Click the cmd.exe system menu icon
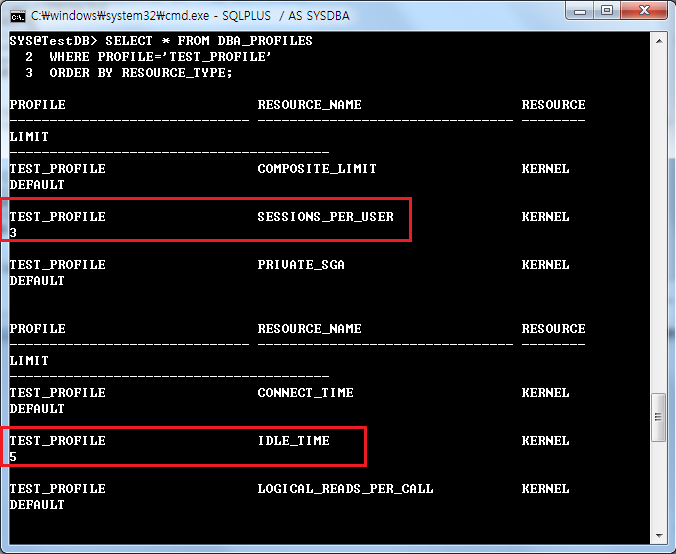This screenshot has height=554, width=676. pyautogui.click(x=18, y=16)
